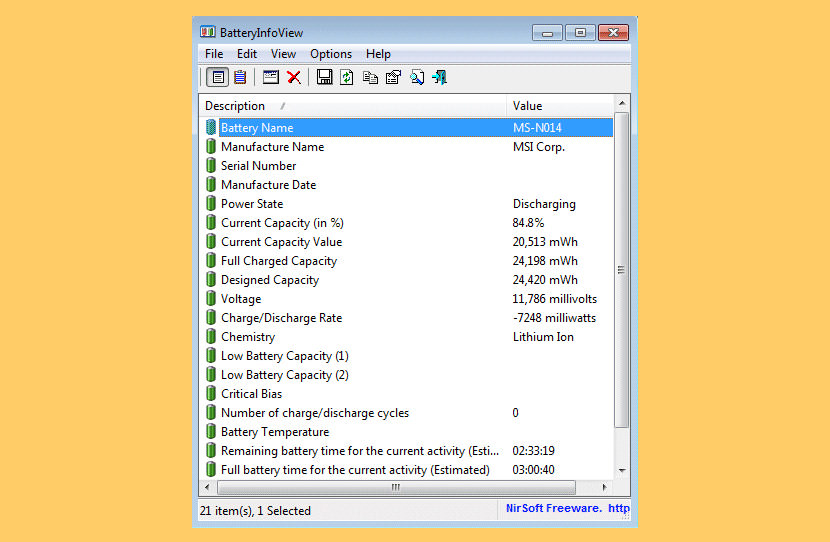Open the File menu
The height and width of the screenshot is (542, 830).
(214, 54)
